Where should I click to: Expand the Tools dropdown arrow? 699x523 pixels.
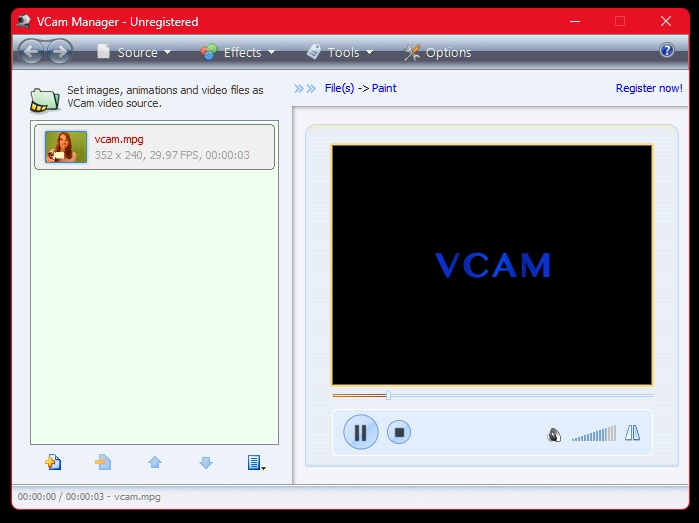click(369, 53)
